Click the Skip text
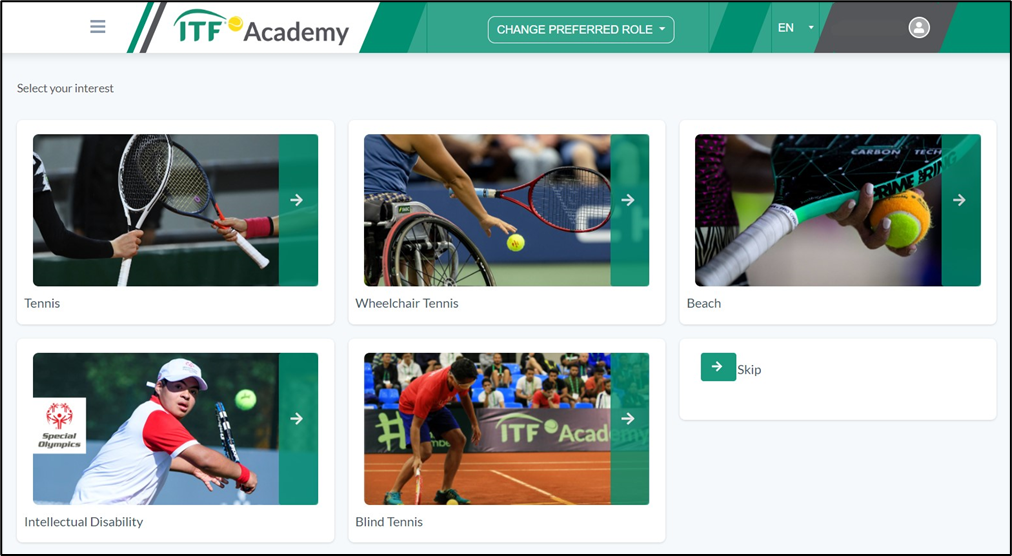 pos(749,370)
